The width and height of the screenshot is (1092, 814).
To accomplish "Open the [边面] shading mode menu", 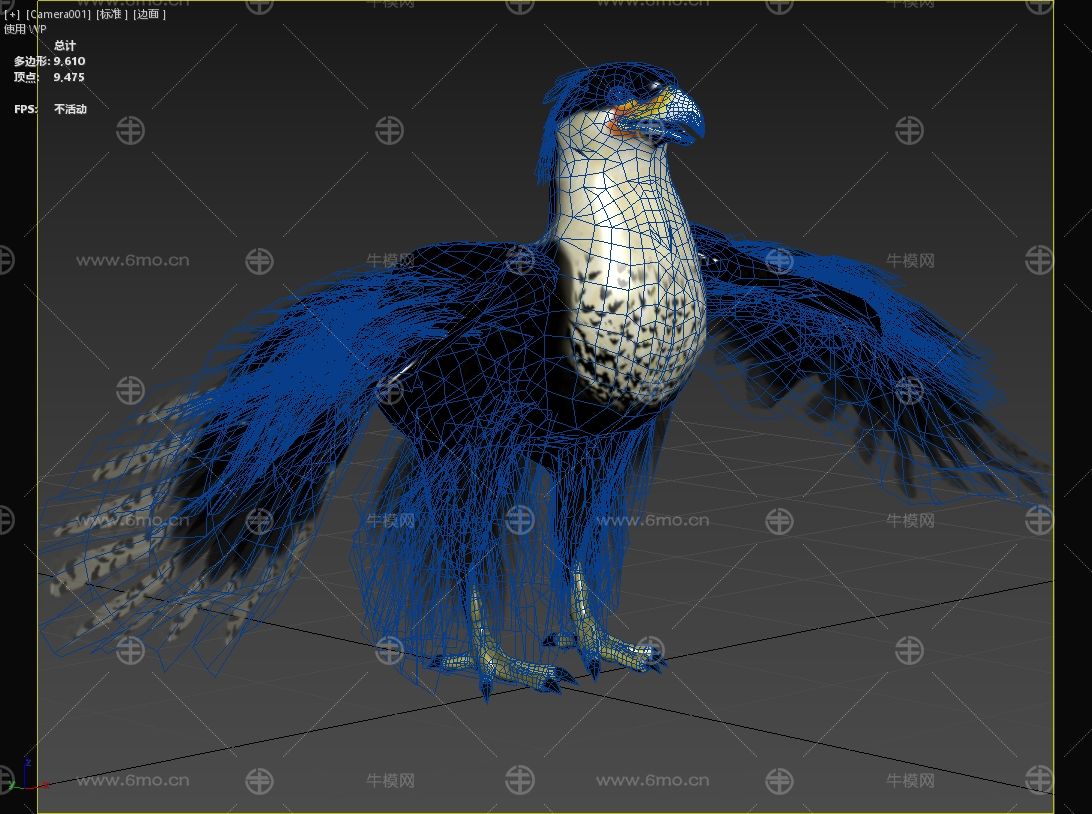I will (149, 15).
